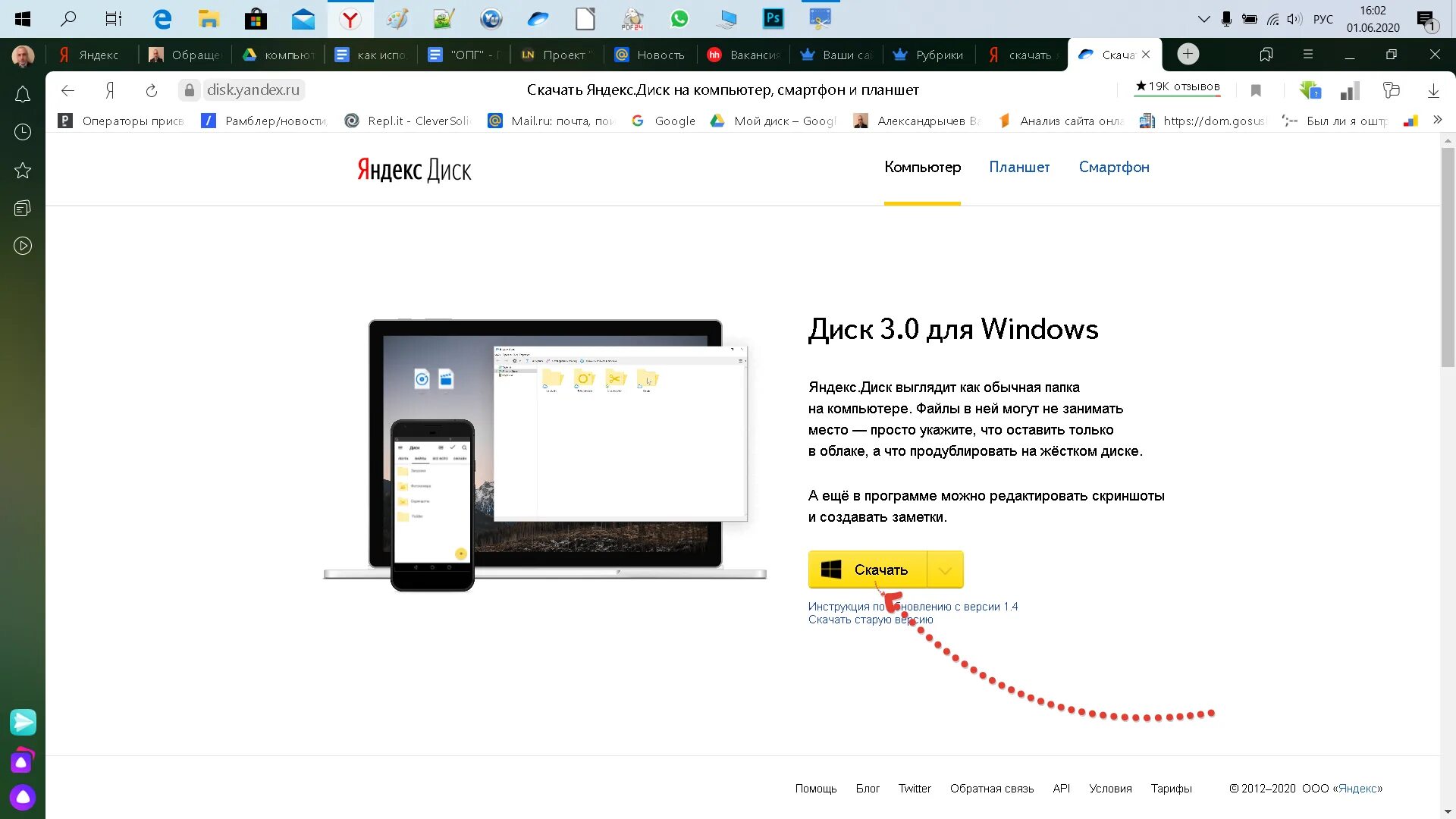The height and width of the screenshot is (819, 1456).
Task: Open Инструкция по обновлению с версии 1.4 link
Action: (913, 607)
